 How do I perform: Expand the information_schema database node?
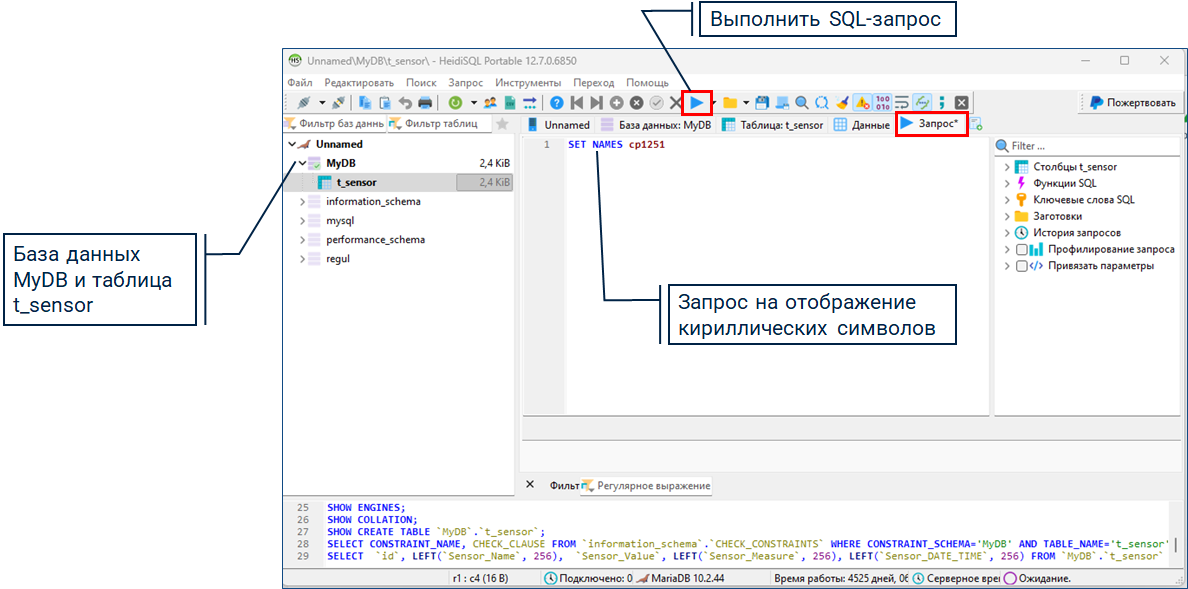(x=302, y=202)
